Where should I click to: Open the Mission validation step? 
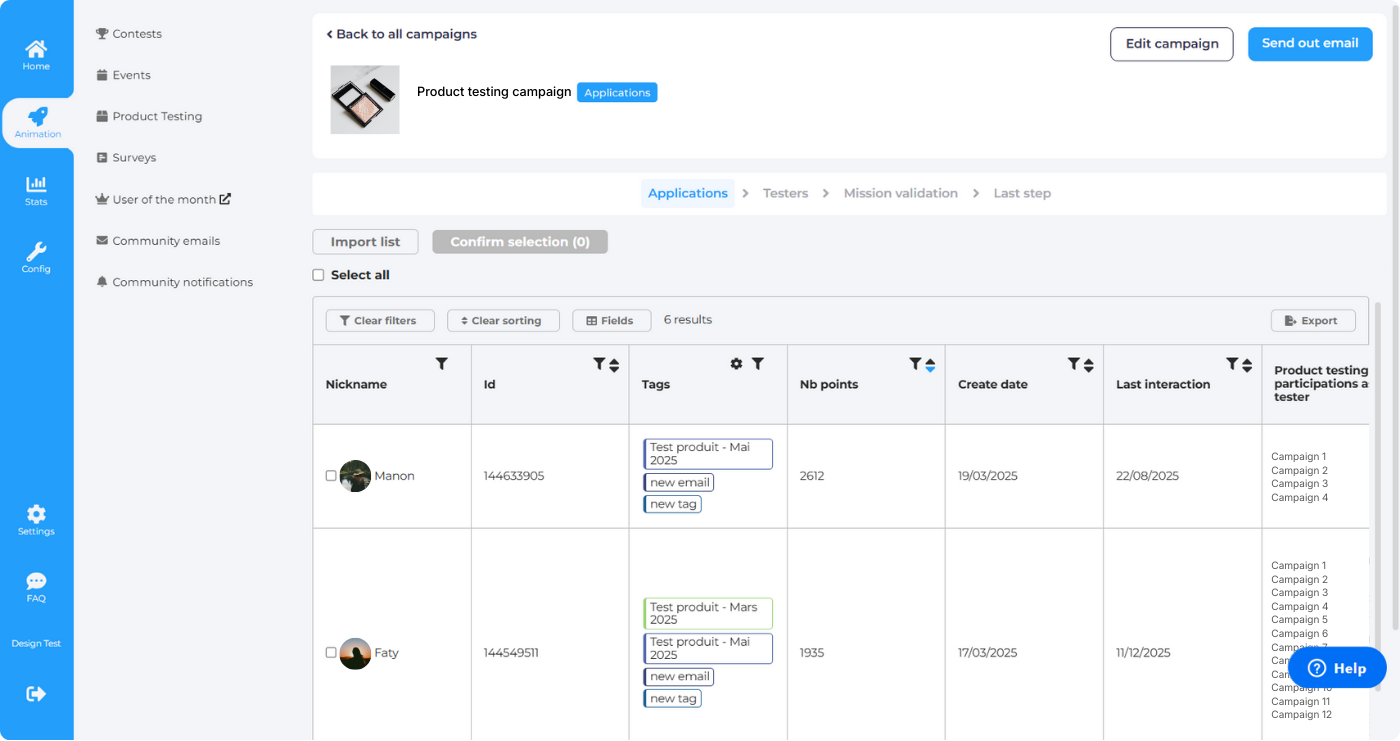(900, 193)
